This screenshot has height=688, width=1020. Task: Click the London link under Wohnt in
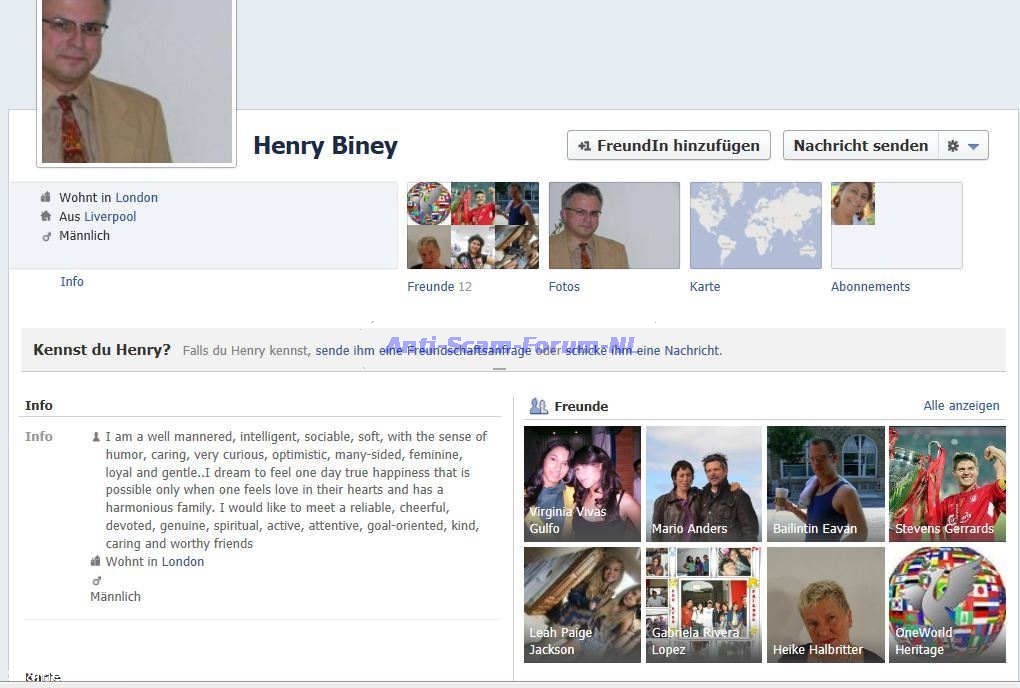(136, 198)
